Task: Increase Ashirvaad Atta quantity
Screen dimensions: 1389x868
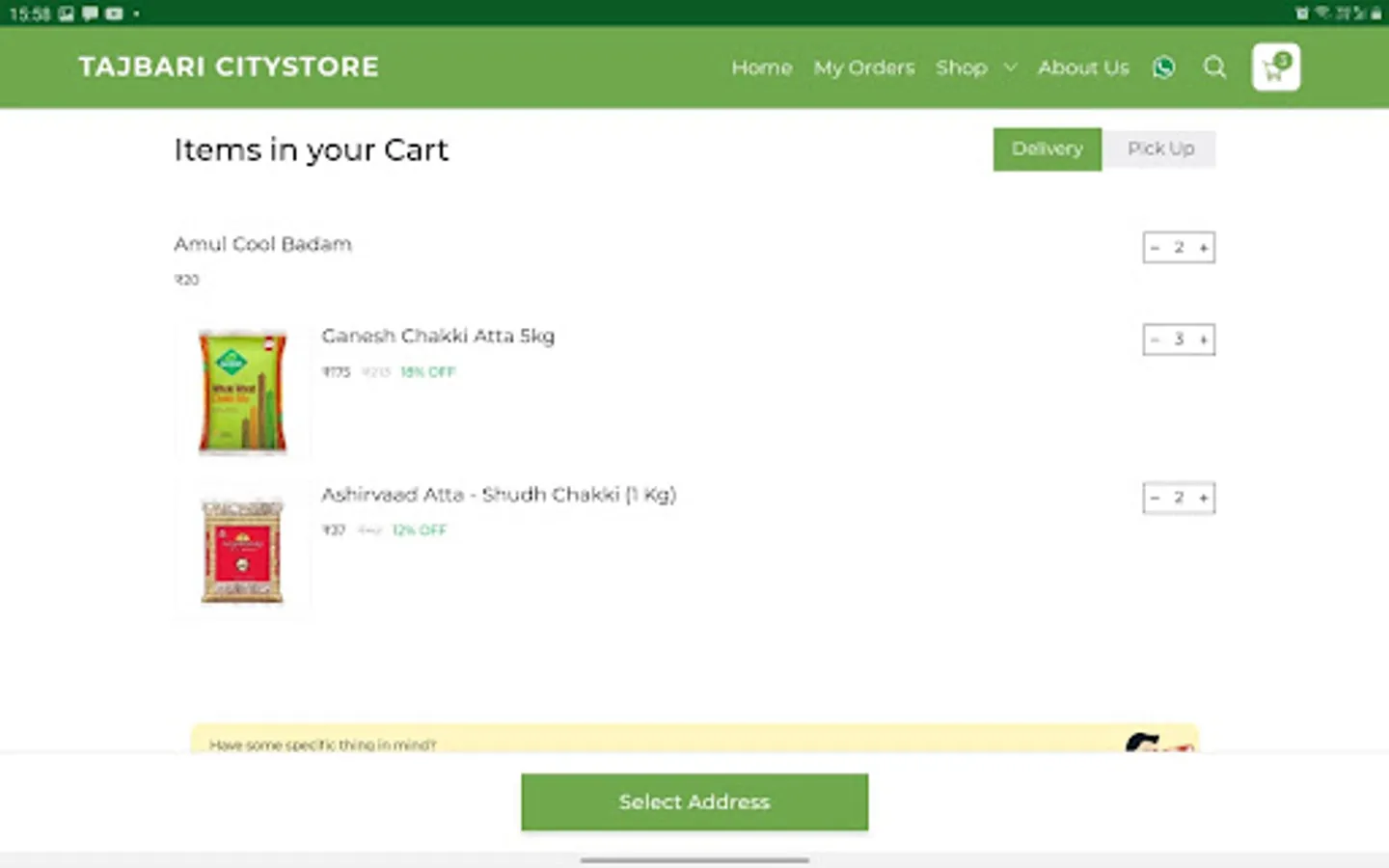Action: [x=1204, y=498]
